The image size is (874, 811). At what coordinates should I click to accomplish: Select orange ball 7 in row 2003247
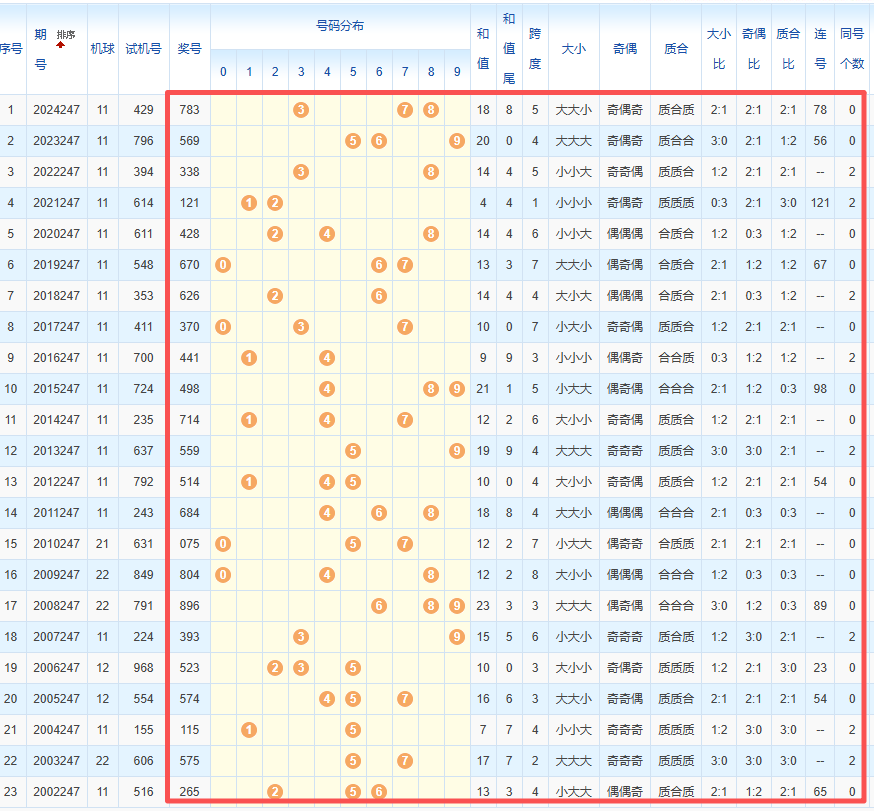[404, 761]
